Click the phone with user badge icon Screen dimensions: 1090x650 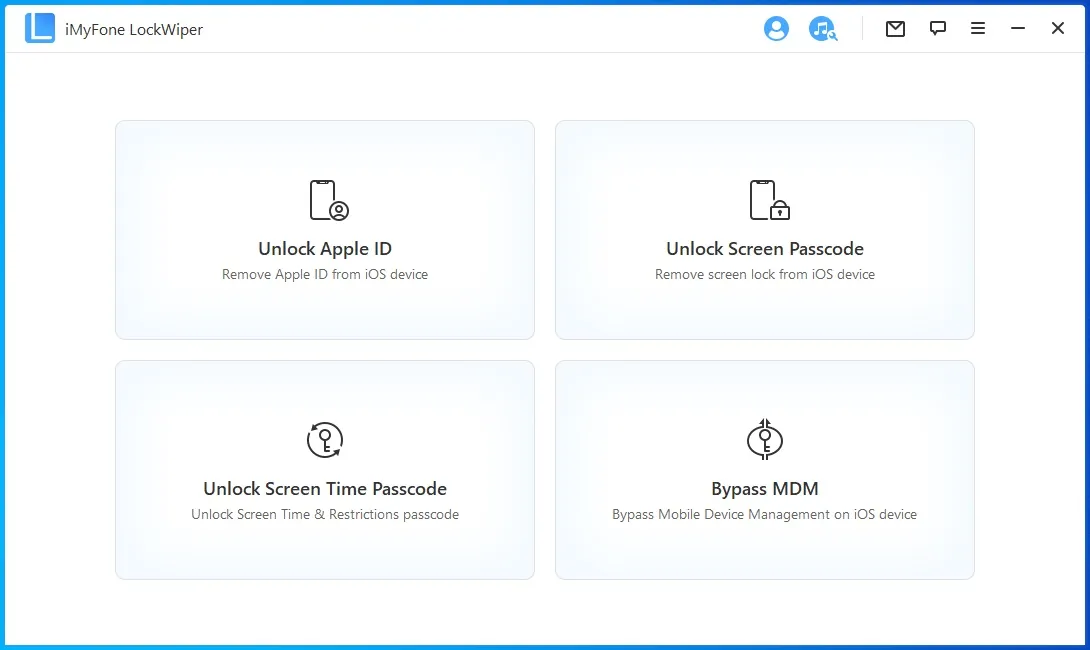pos(329,200)
